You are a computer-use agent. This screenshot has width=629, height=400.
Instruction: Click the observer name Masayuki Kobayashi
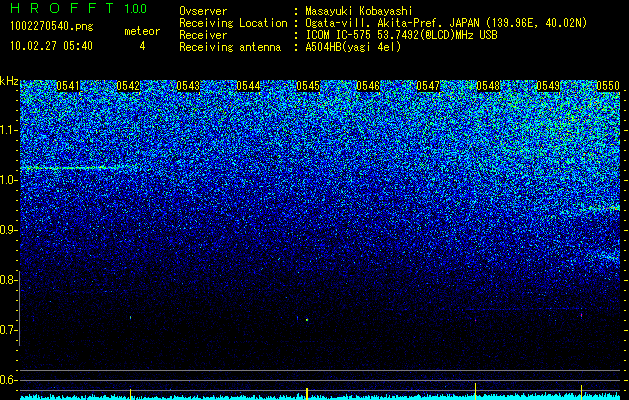(x=359, y=11)
